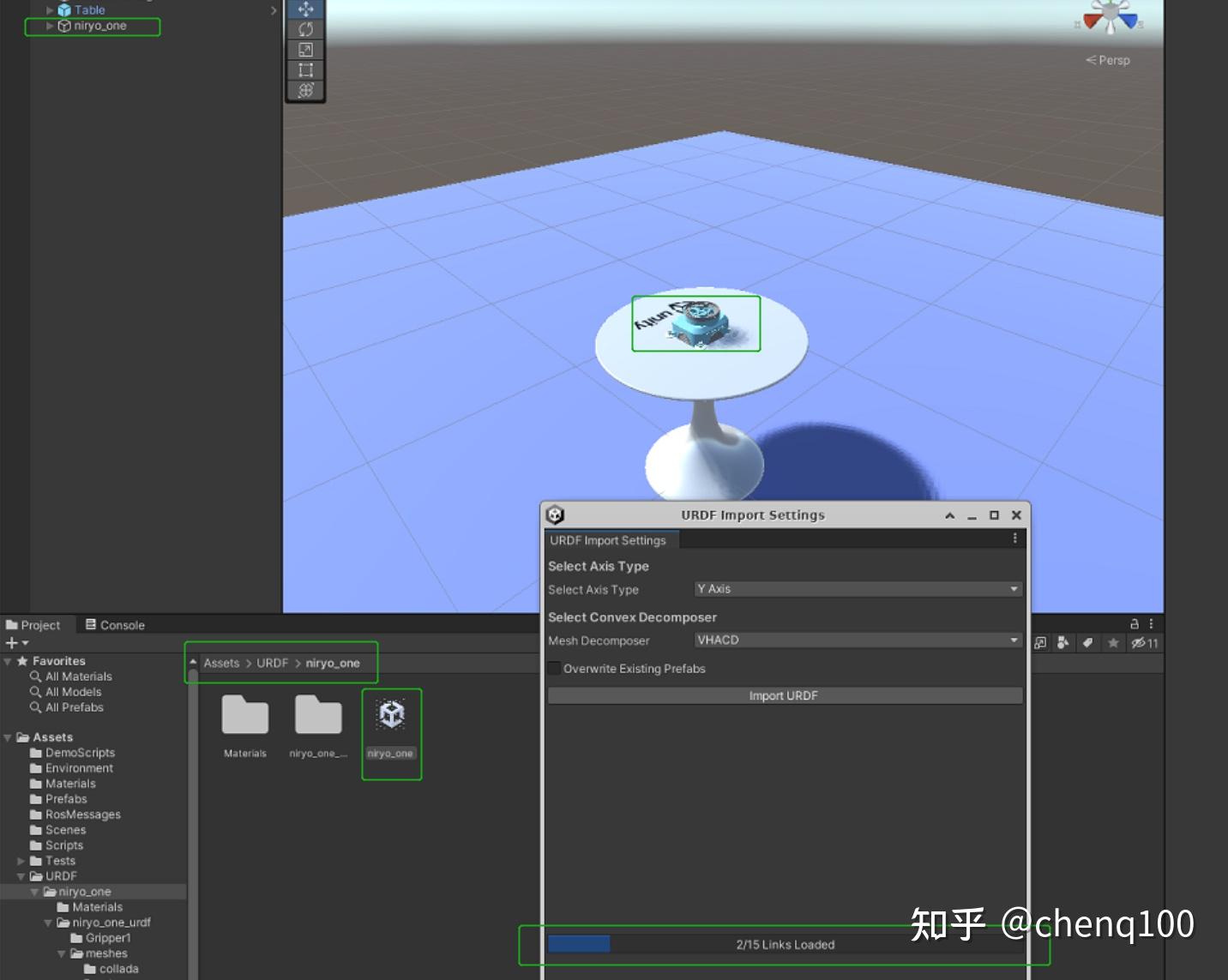Click the favorites star filter icon
The width and height of the screenshot is (1228, 980).
coord(1114,642)
